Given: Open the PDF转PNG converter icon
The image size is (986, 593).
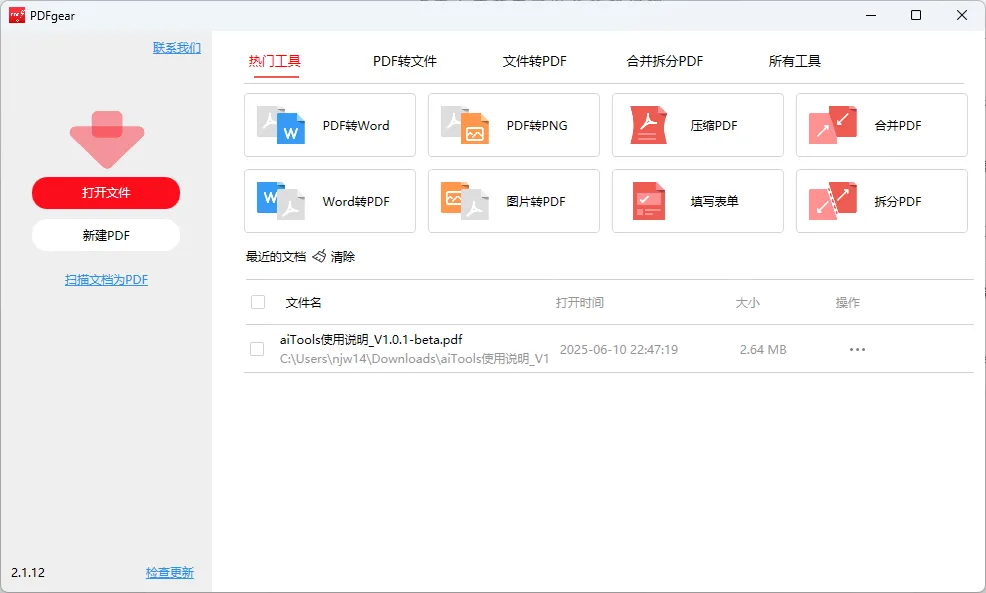Looking at the screenshot, I should 465,125.
